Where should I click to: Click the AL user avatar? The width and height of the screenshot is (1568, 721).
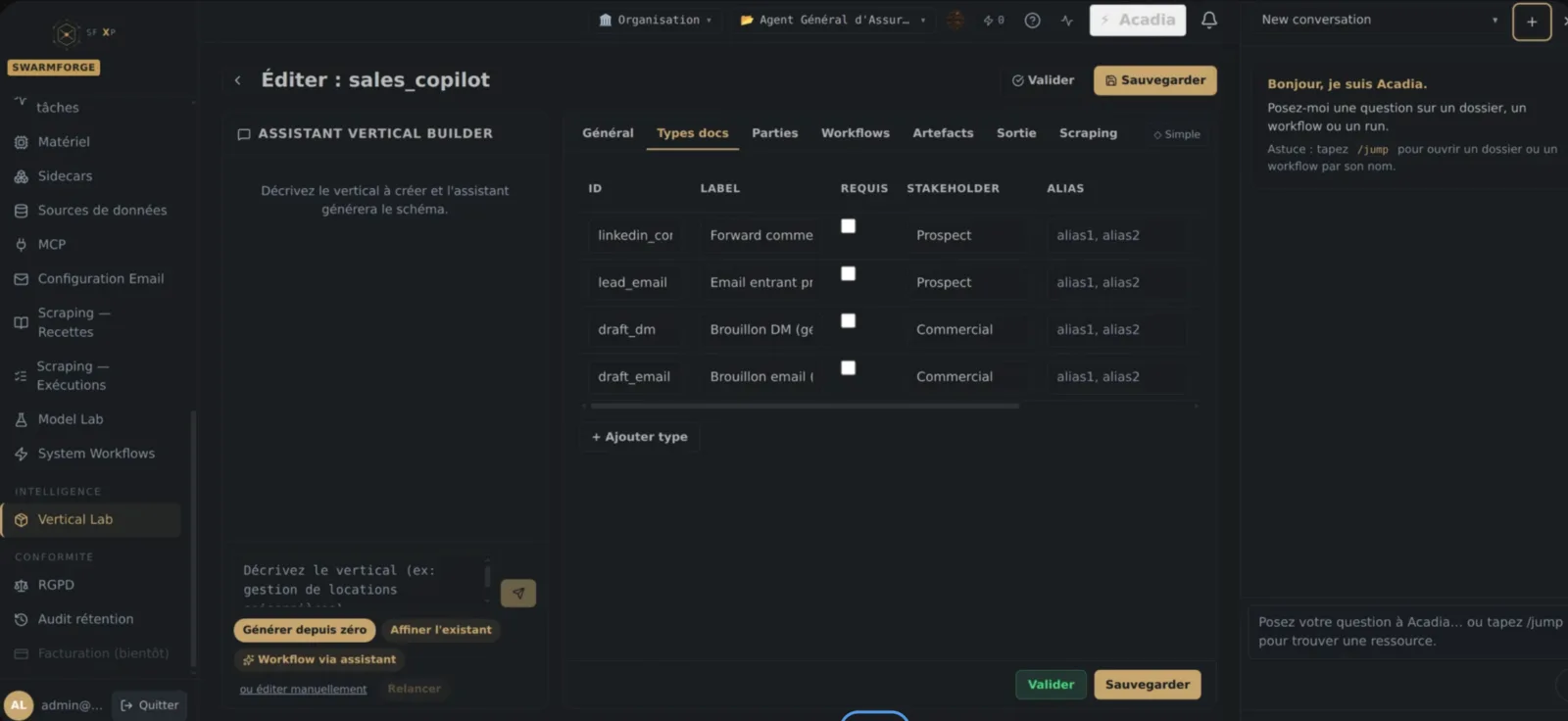(19, 704)
